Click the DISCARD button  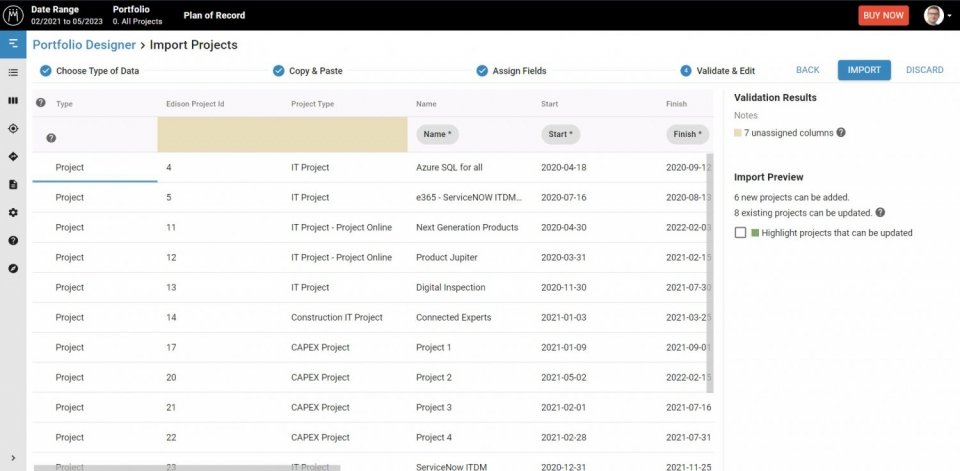pos(924,70)
